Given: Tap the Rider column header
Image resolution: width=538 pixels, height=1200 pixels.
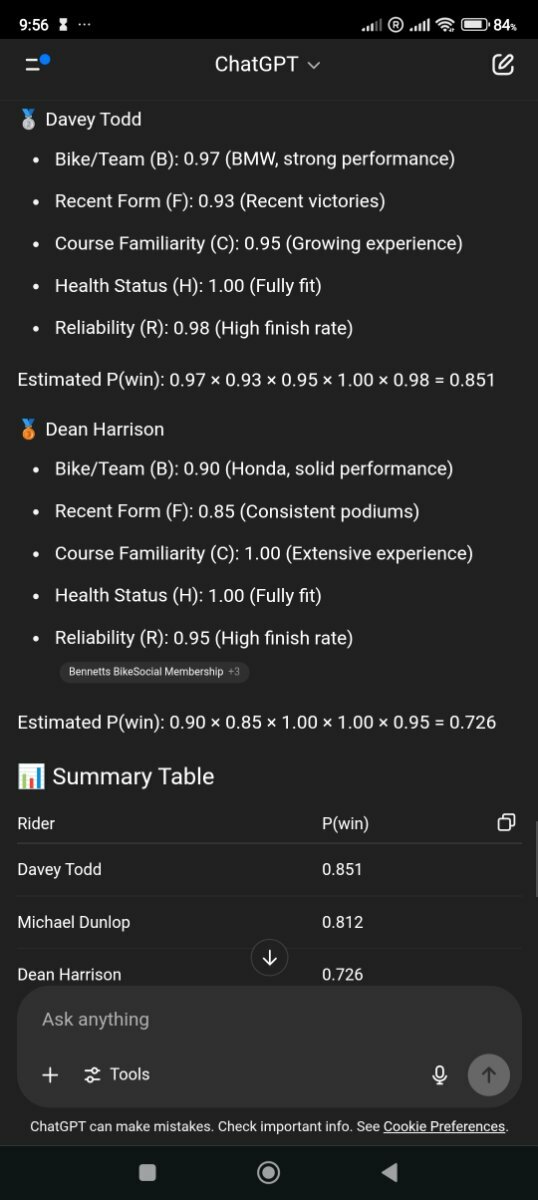Looking at the screenshot, I should [x=36, y=824].
